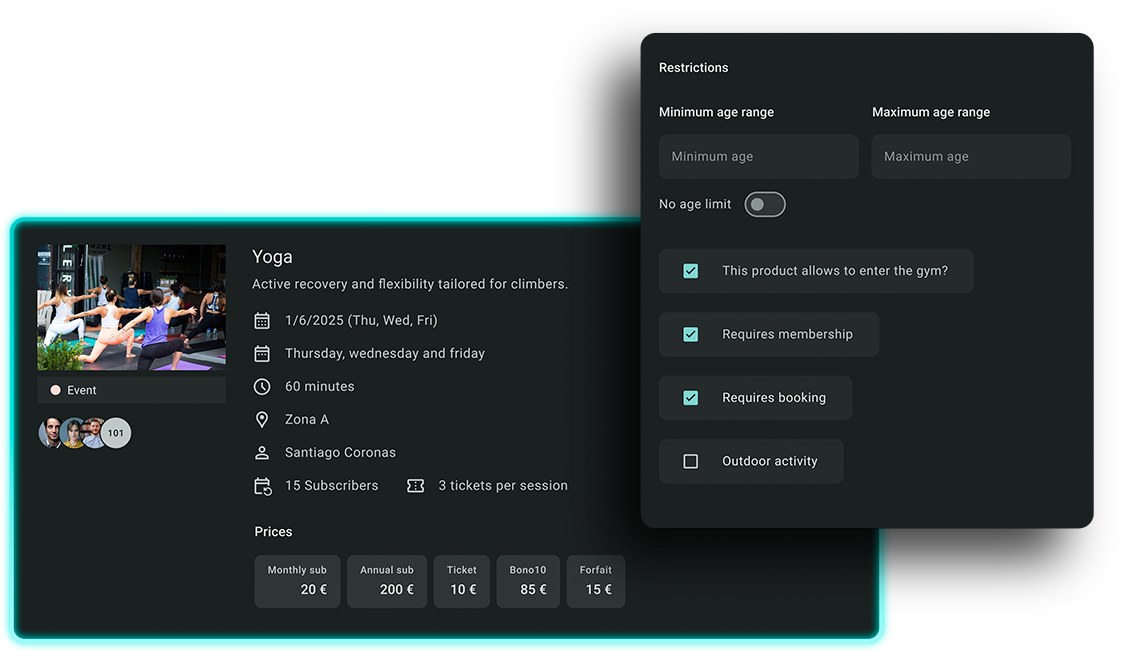
Task: Click the subscribers calendar icon
Action: 262,486
